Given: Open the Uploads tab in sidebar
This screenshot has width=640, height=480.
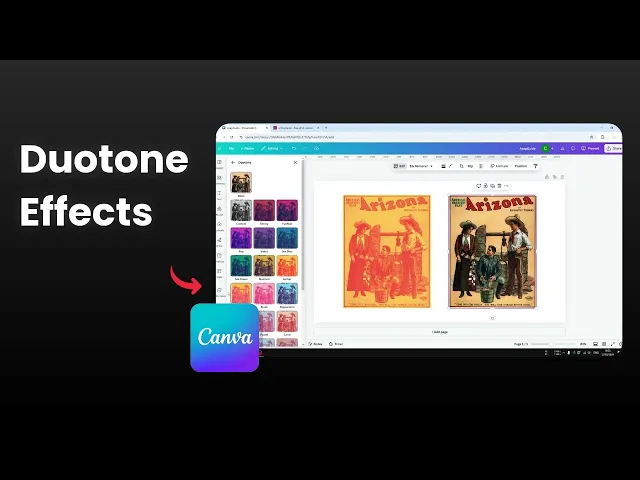Looking at the screenshot, I should pos(220,226).
